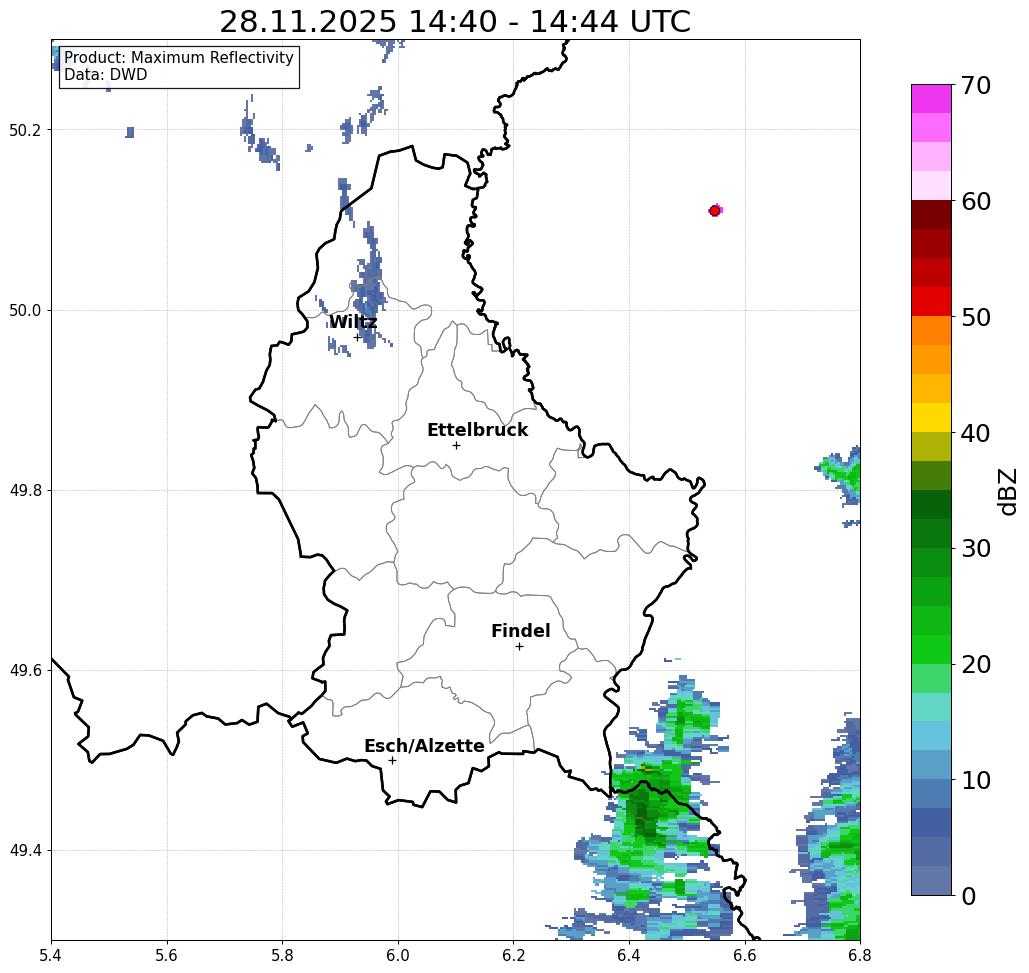Click the date and time title text
This screenshot has height=973, width=1029.
click(455, 22)
